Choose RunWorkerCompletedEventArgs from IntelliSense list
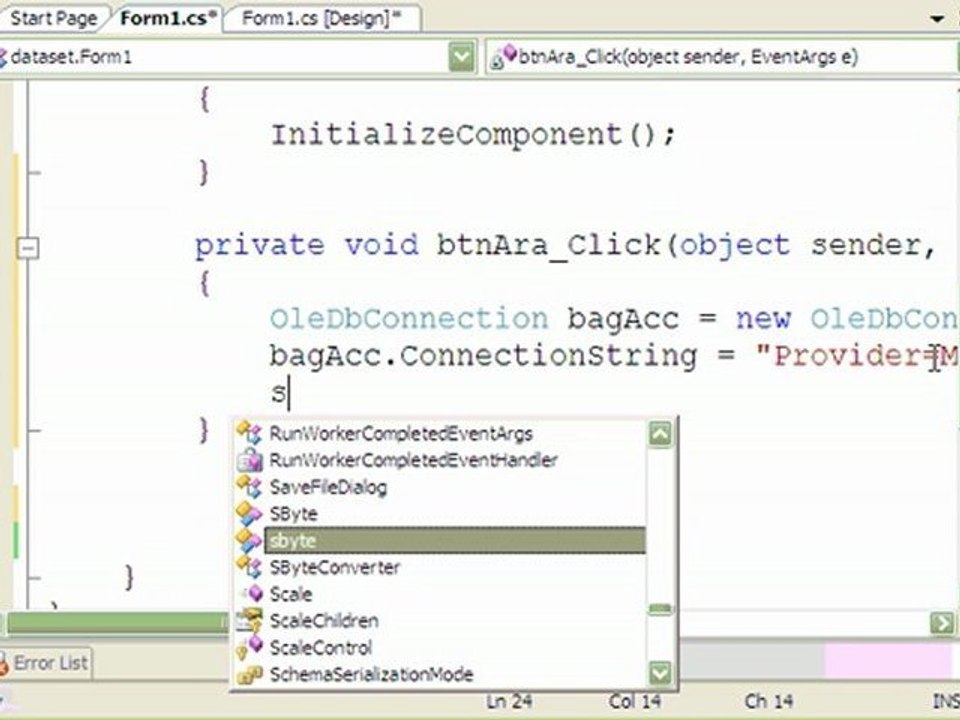 401,433
